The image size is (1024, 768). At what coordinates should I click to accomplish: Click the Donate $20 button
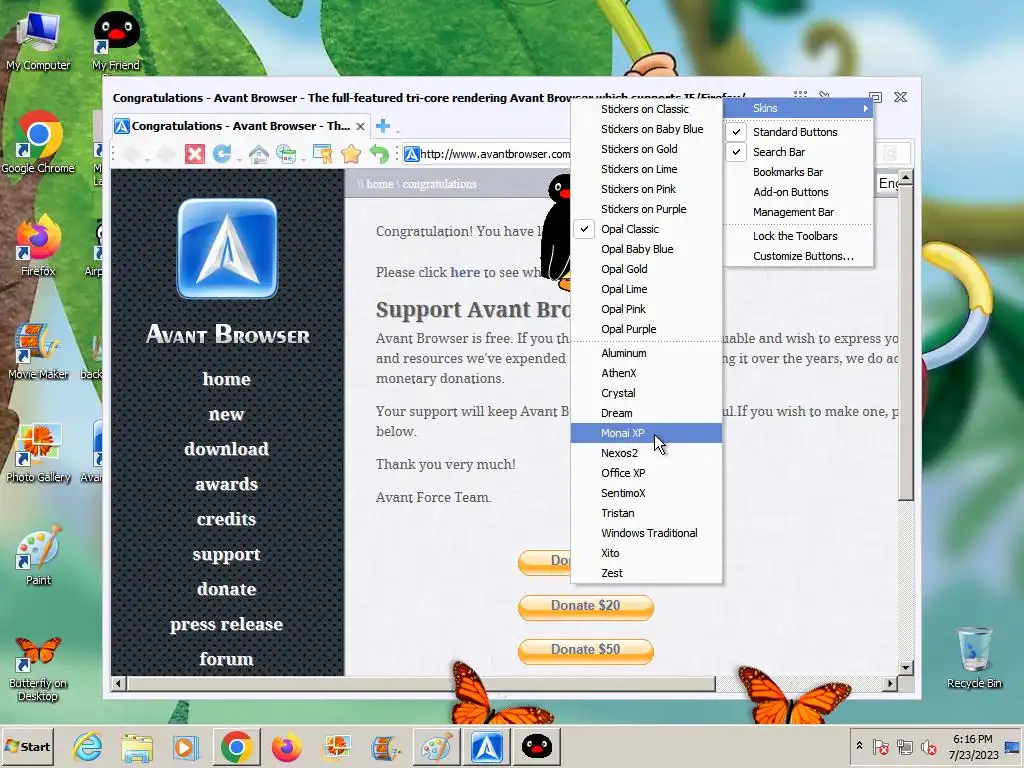tap(586, 606)
